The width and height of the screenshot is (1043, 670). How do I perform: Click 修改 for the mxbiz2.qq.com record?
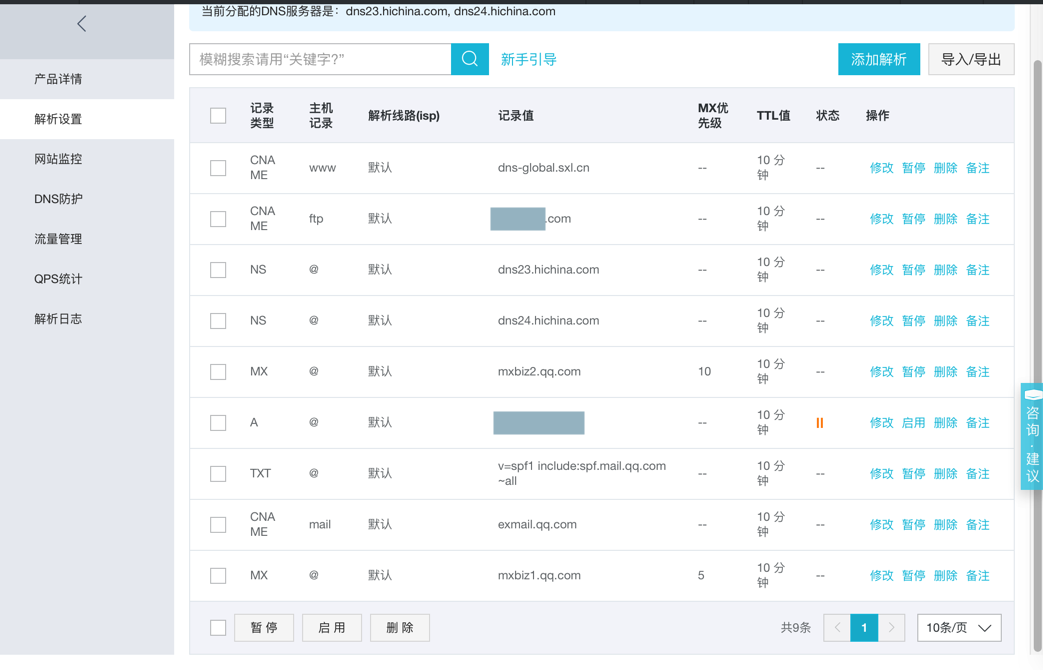(x=881, y=372)
